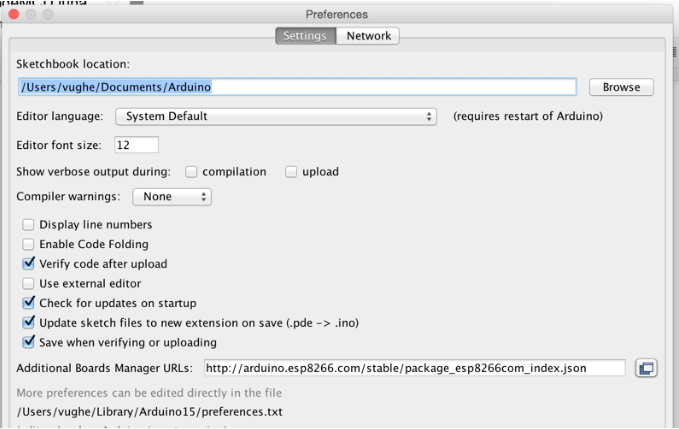Open the Compiler warnings dropdown
This screenshot has height=429, width=679.
coord(172,197)
